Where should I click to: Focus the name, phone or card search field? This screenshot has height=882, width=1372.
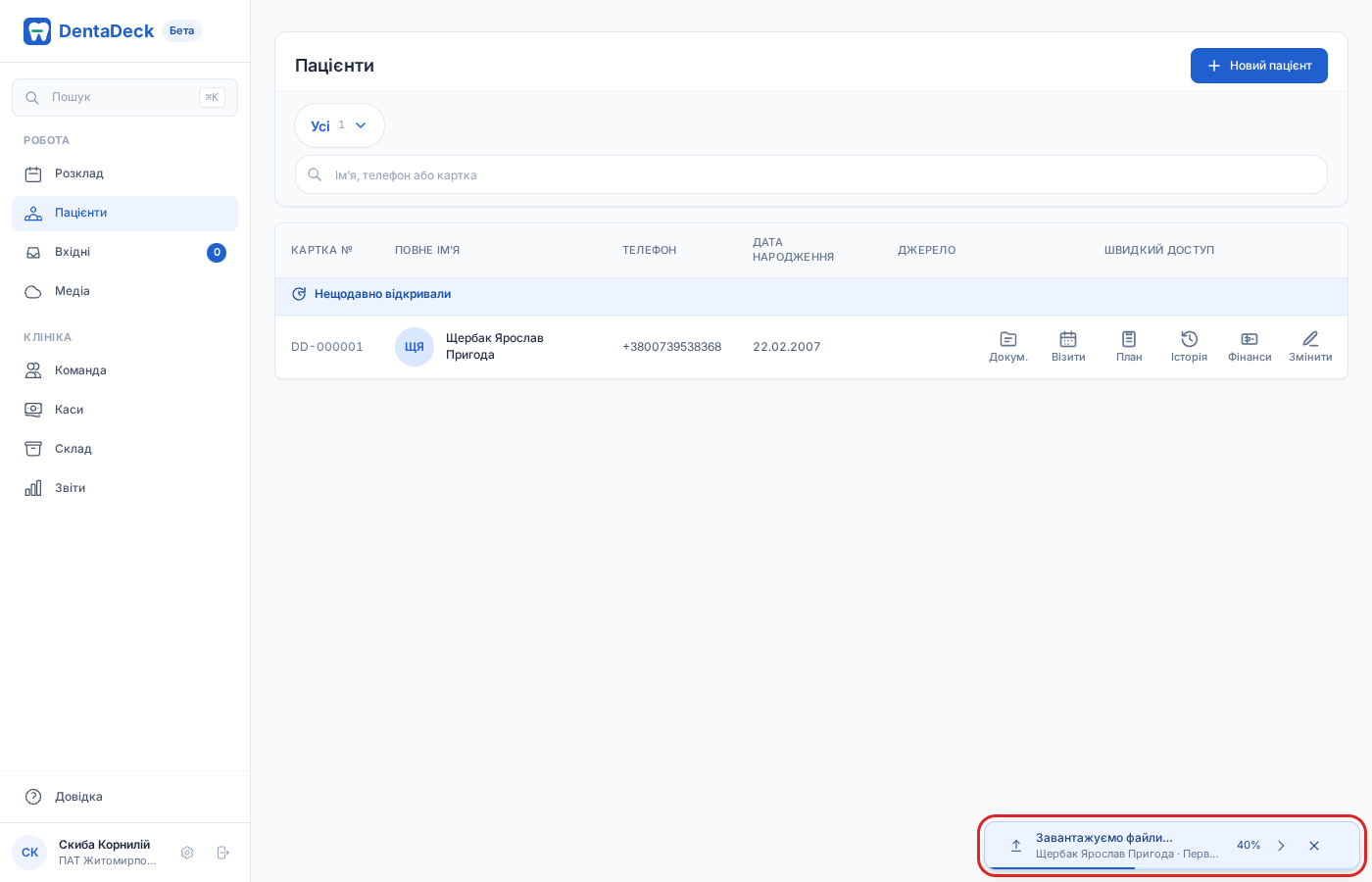(810, 174)
